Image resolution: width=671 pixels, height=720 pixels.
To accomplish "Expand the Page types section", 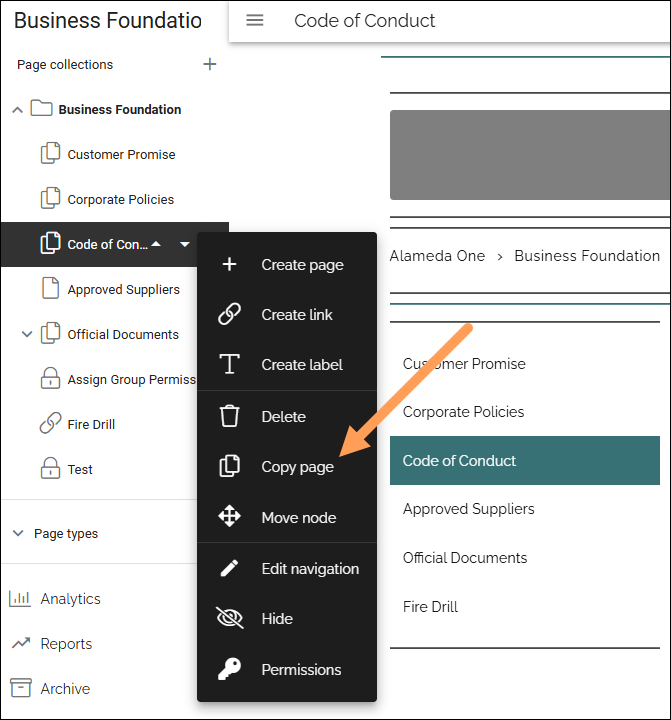I will pyautogui.click(x=18, y=533).
